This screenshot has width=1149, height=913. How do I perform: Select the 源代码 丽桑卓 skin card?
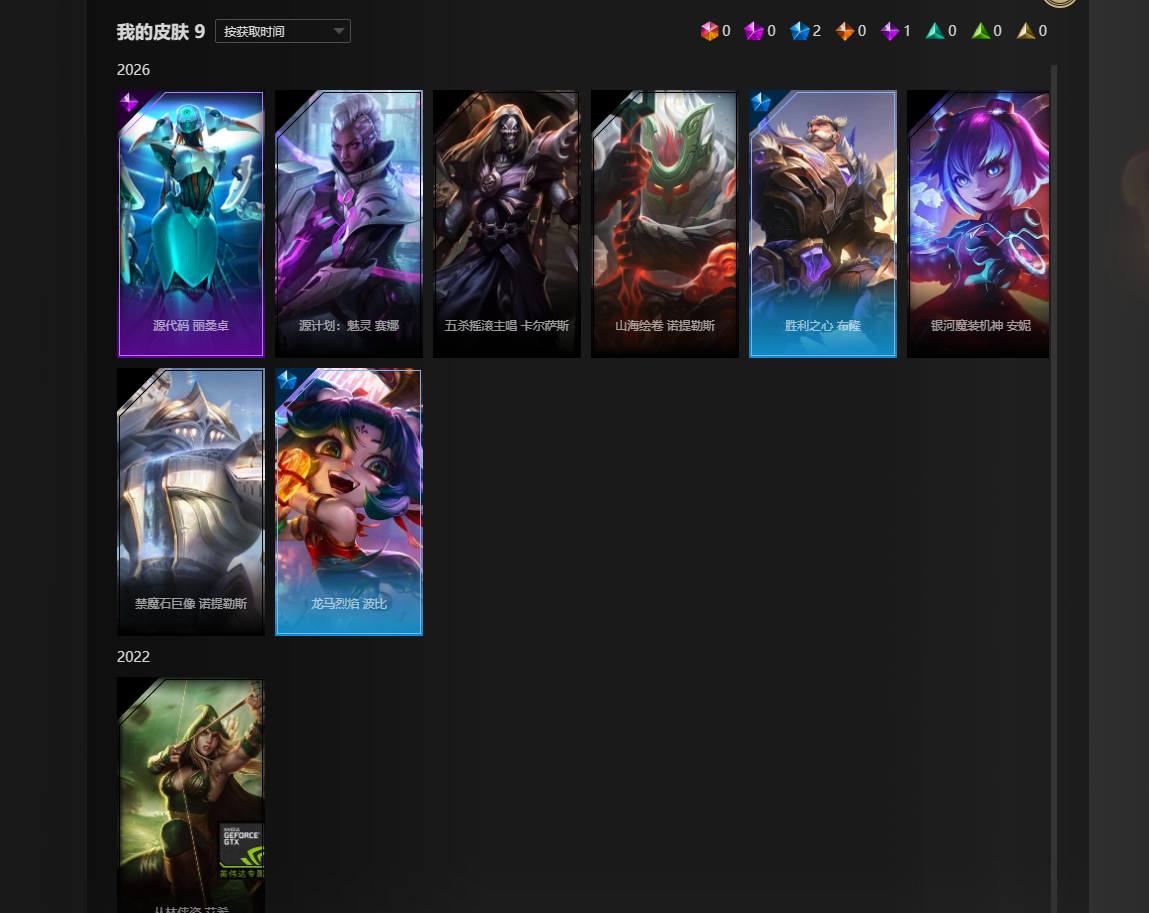[x=191, y=224]
